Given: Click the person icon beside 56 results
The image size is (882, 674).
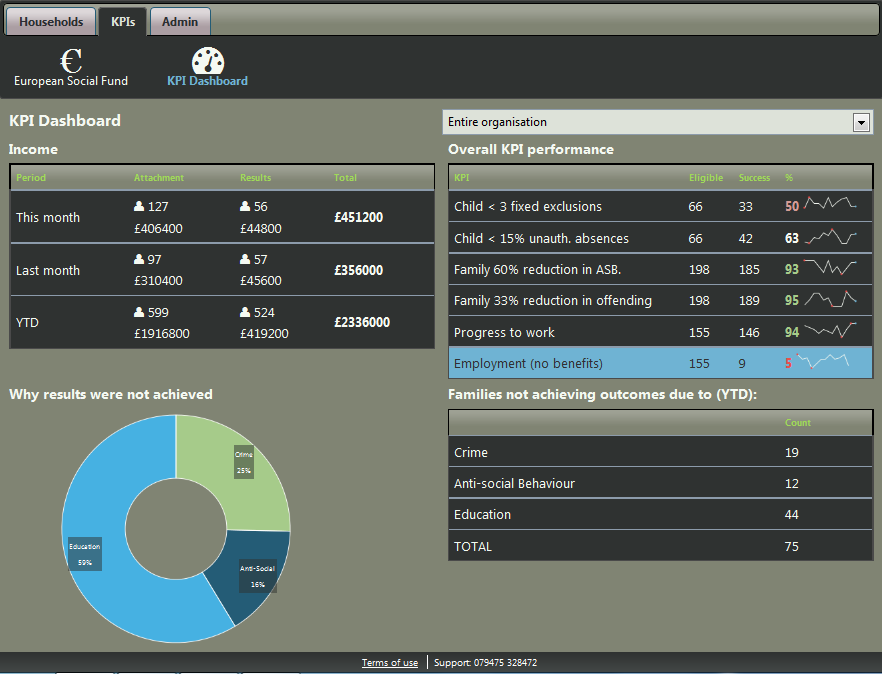Looking at the screenshot, I should pyautogui.click(x=243, y=206).
